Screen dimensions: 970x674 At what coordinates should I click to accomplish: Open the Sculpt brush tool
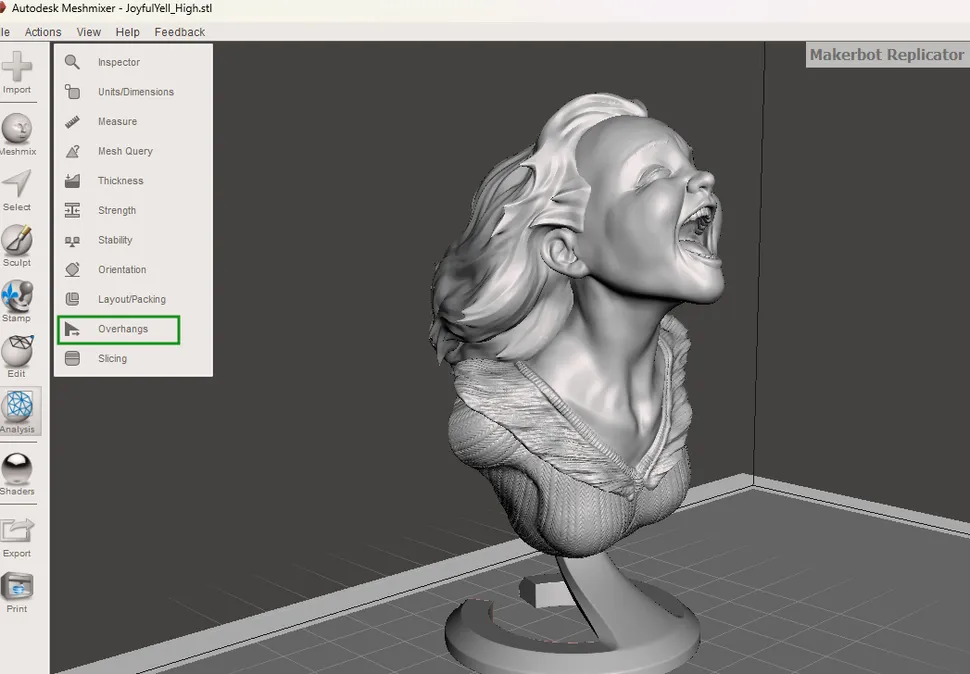click(17, 245)
